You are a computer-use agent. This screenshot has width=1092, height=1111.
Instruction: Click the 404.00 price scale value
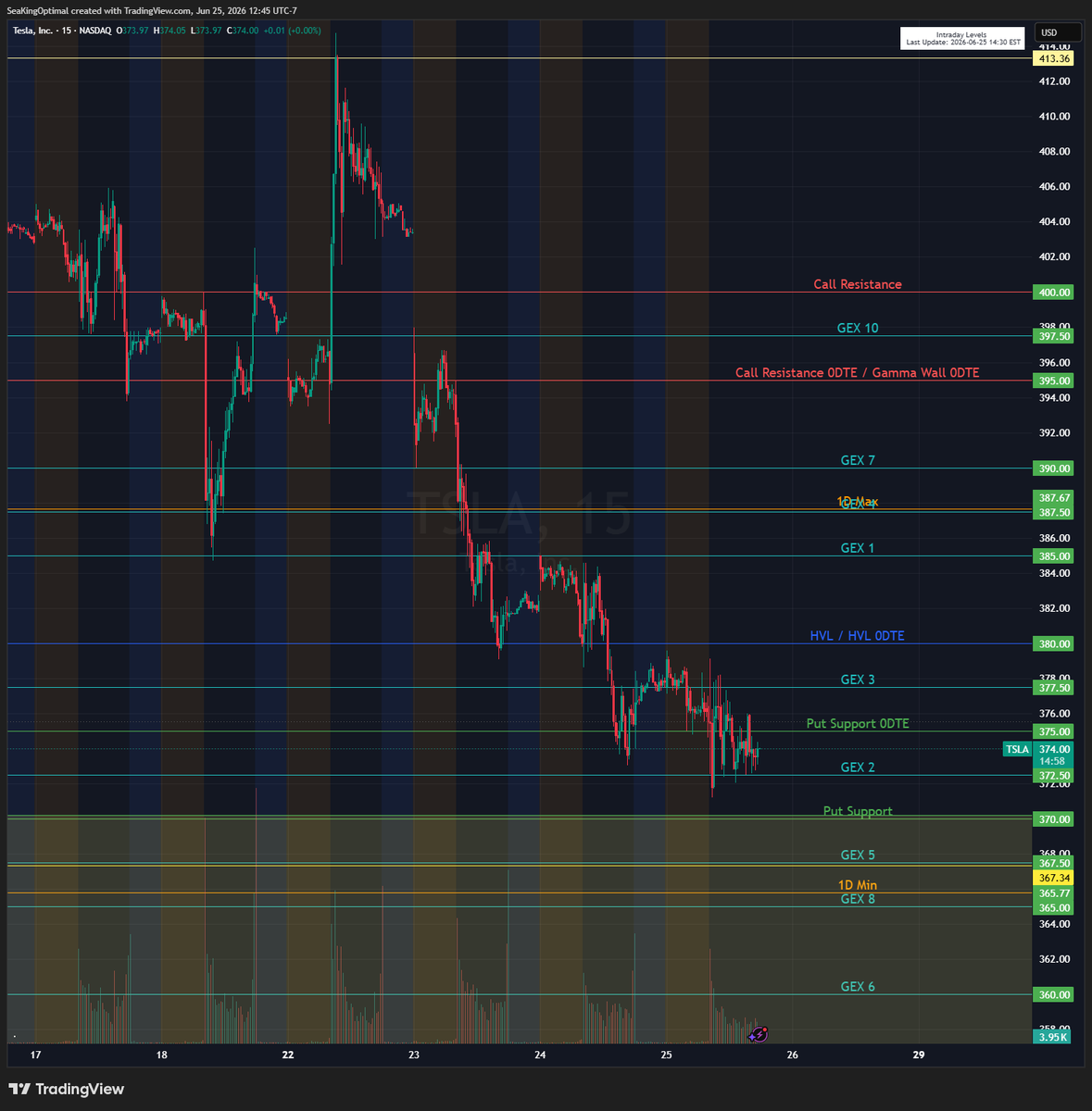click(1055, 222)
